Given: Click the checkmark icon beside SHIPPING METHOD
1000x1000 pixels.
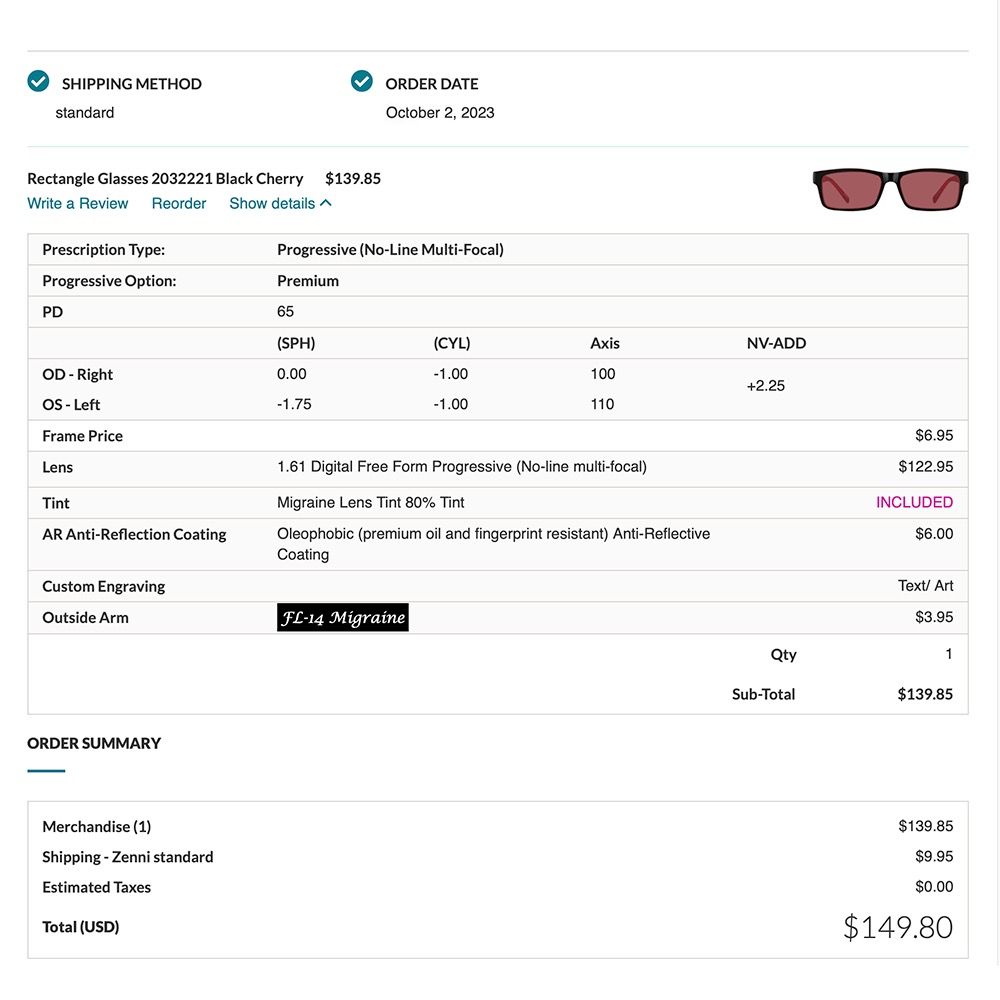Looking at the screenshot, I should [37, 81].
